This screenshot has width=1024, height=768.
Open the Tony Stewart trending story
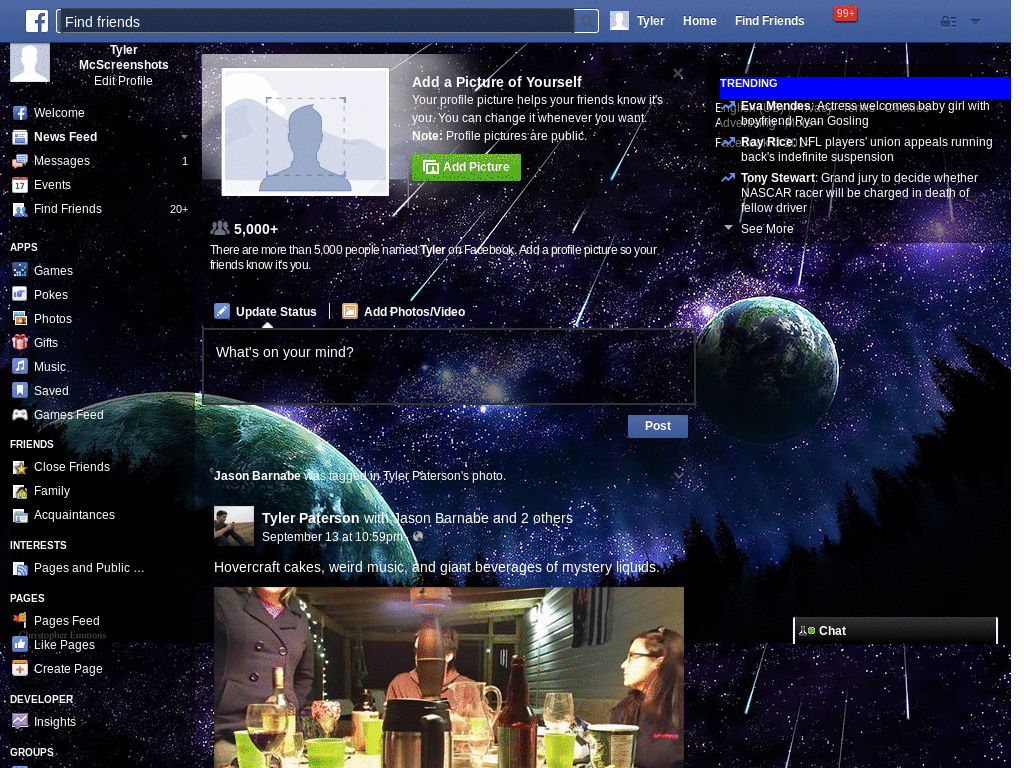pos(859,193)
